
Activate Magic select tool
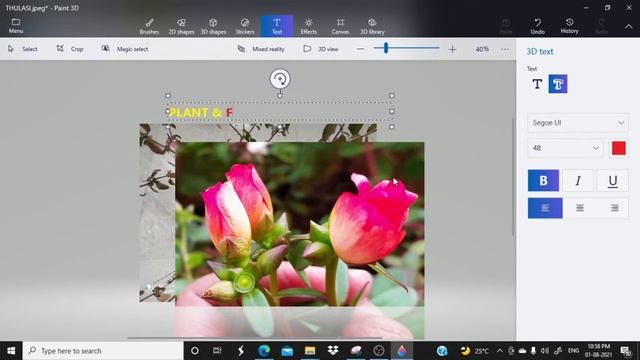pyautogui.click(x=125, y=49)
